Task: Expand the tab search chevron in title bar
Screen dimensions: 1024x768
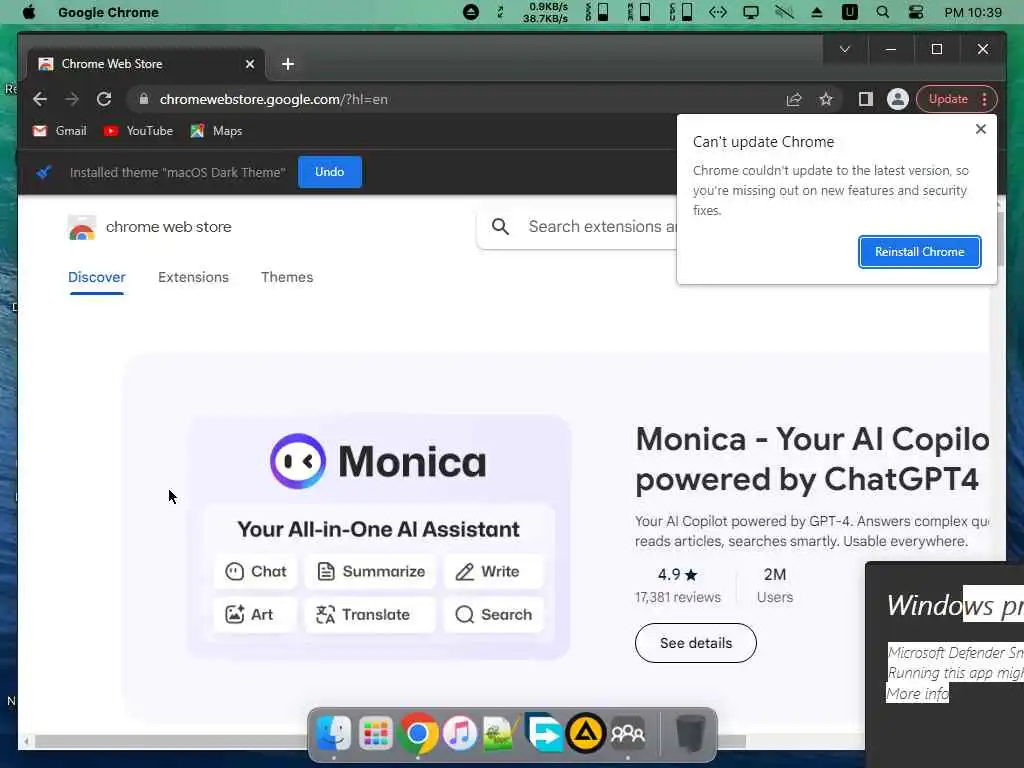Action: point(844,50)
